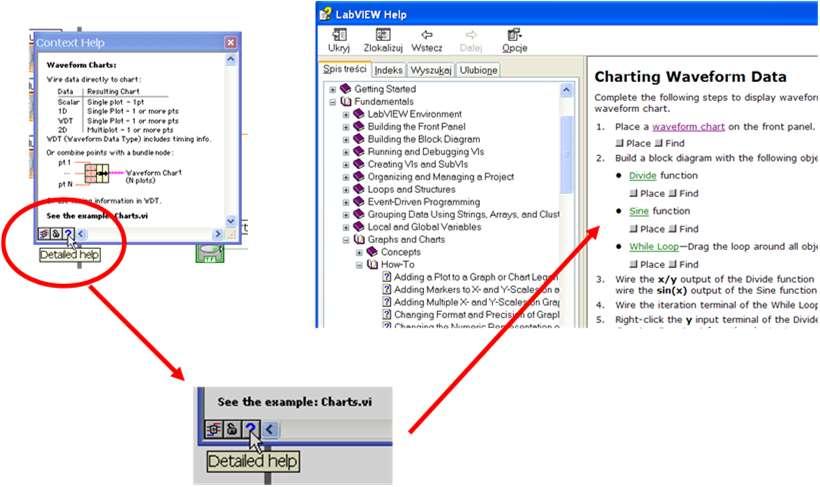Click scroll-right arrow in small Context Help window
820x487 pixels.
click(218, 234)
